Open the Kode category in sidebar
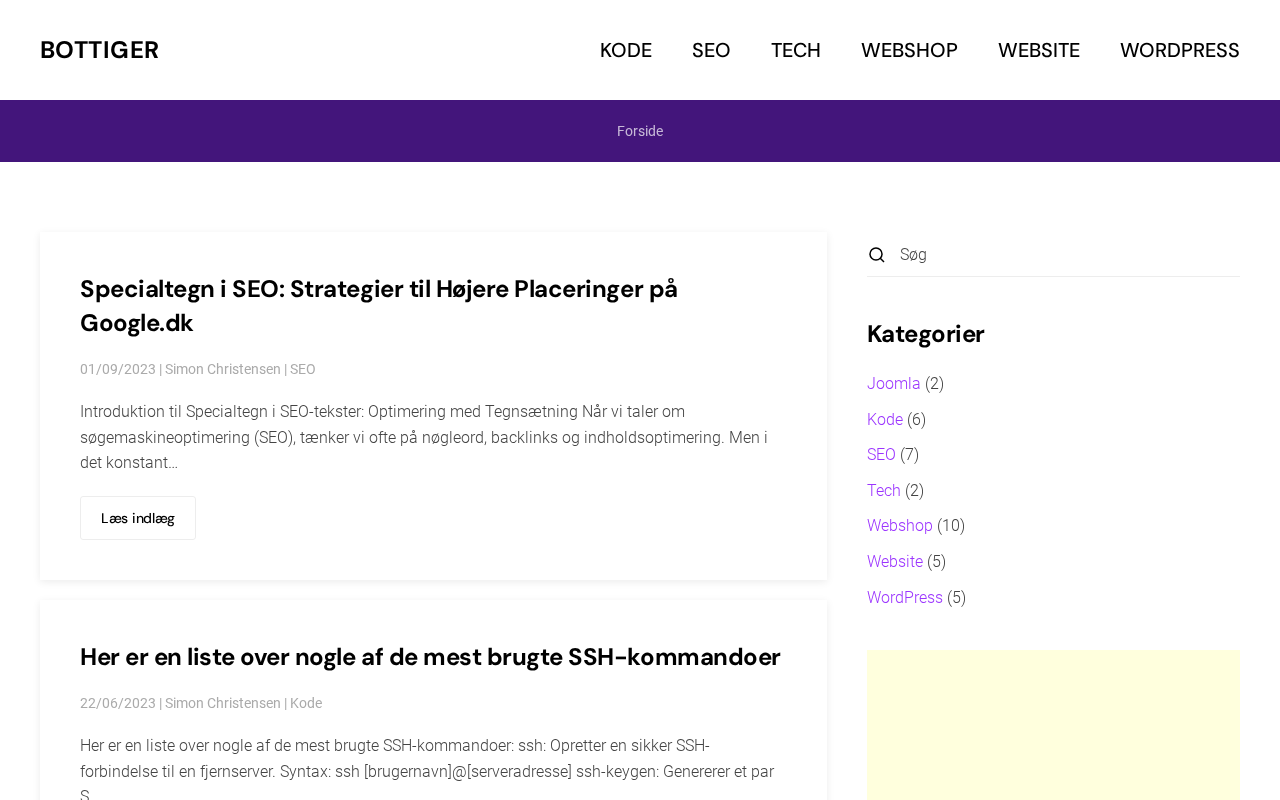Viewport: 1280px width, 800px height. pyautogui.click(x=885, y=420)
